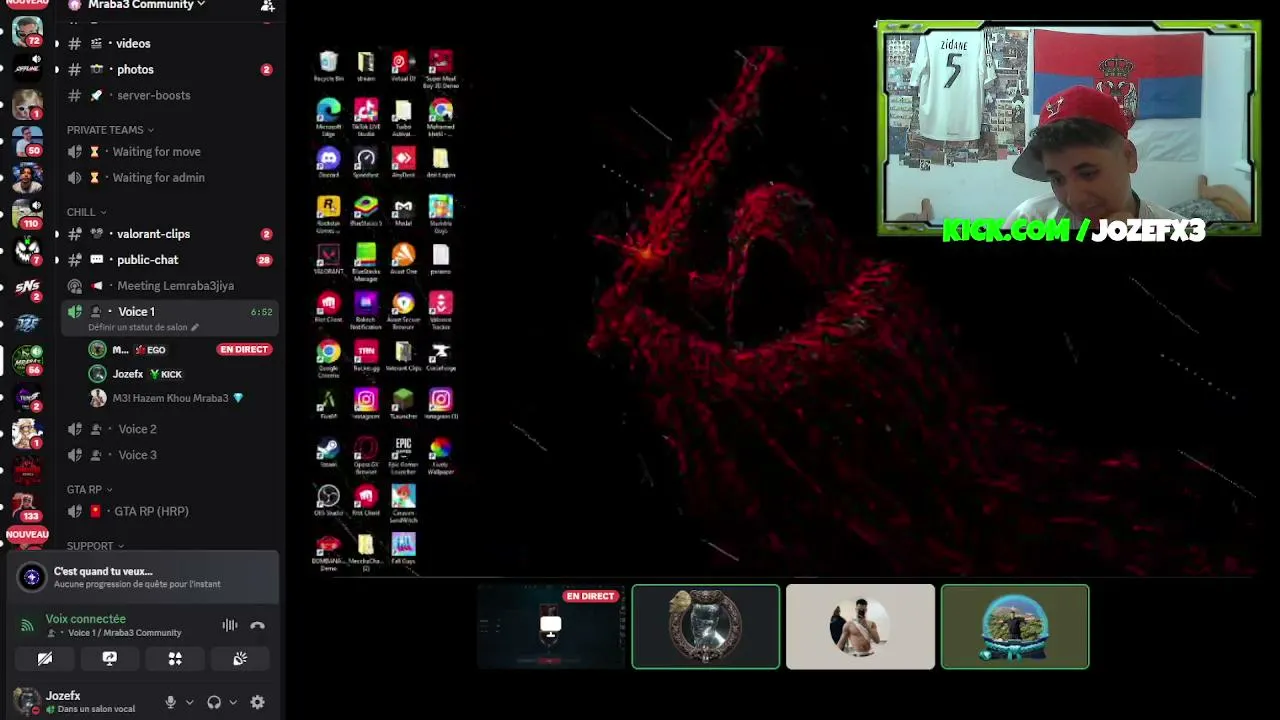Deafen the headphones audio
Viewport: 1280px width, 720px height.
point(214,702)
